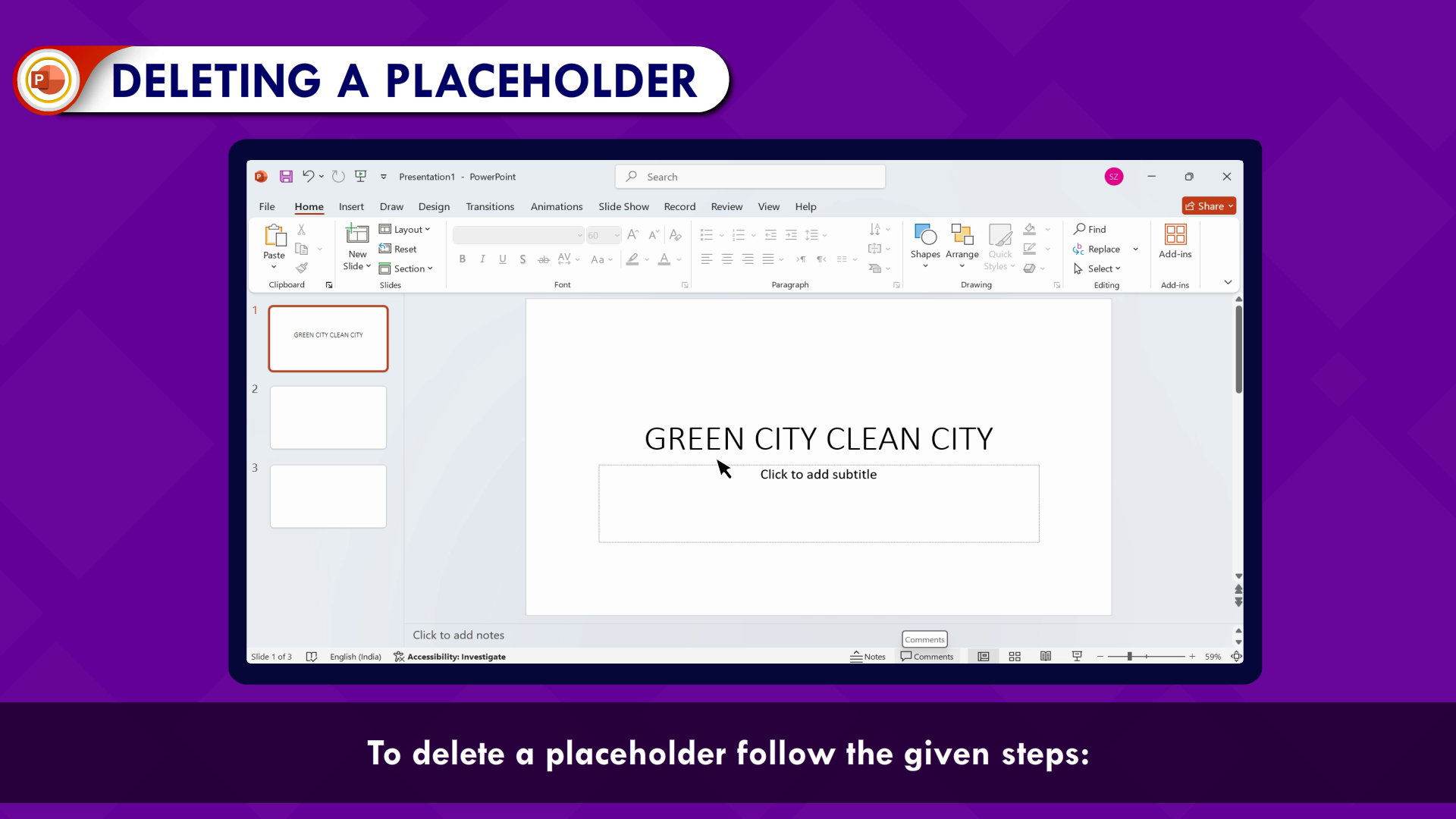Start Slide Show from status bar icon

point(1077,657)
